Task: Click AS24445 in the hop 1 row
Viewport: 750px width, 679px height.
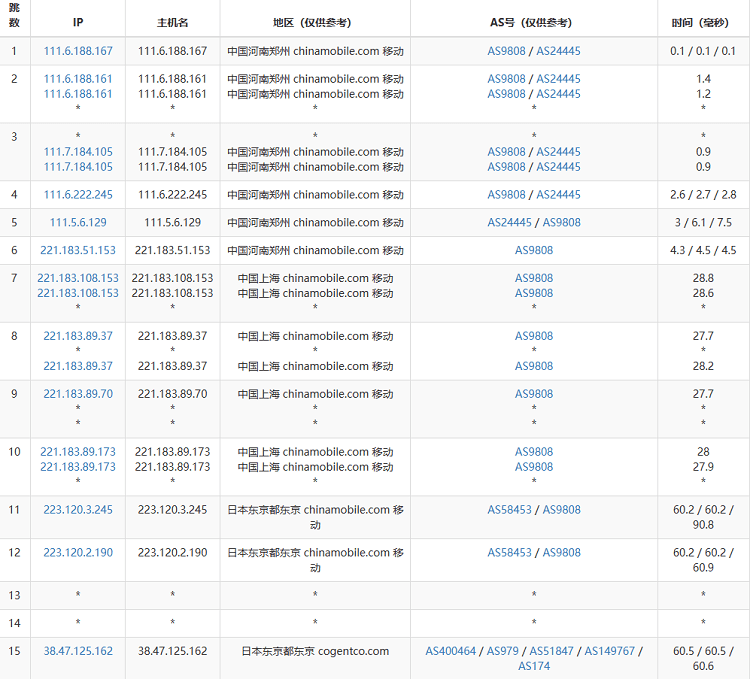Action: [x=558, y=51]
